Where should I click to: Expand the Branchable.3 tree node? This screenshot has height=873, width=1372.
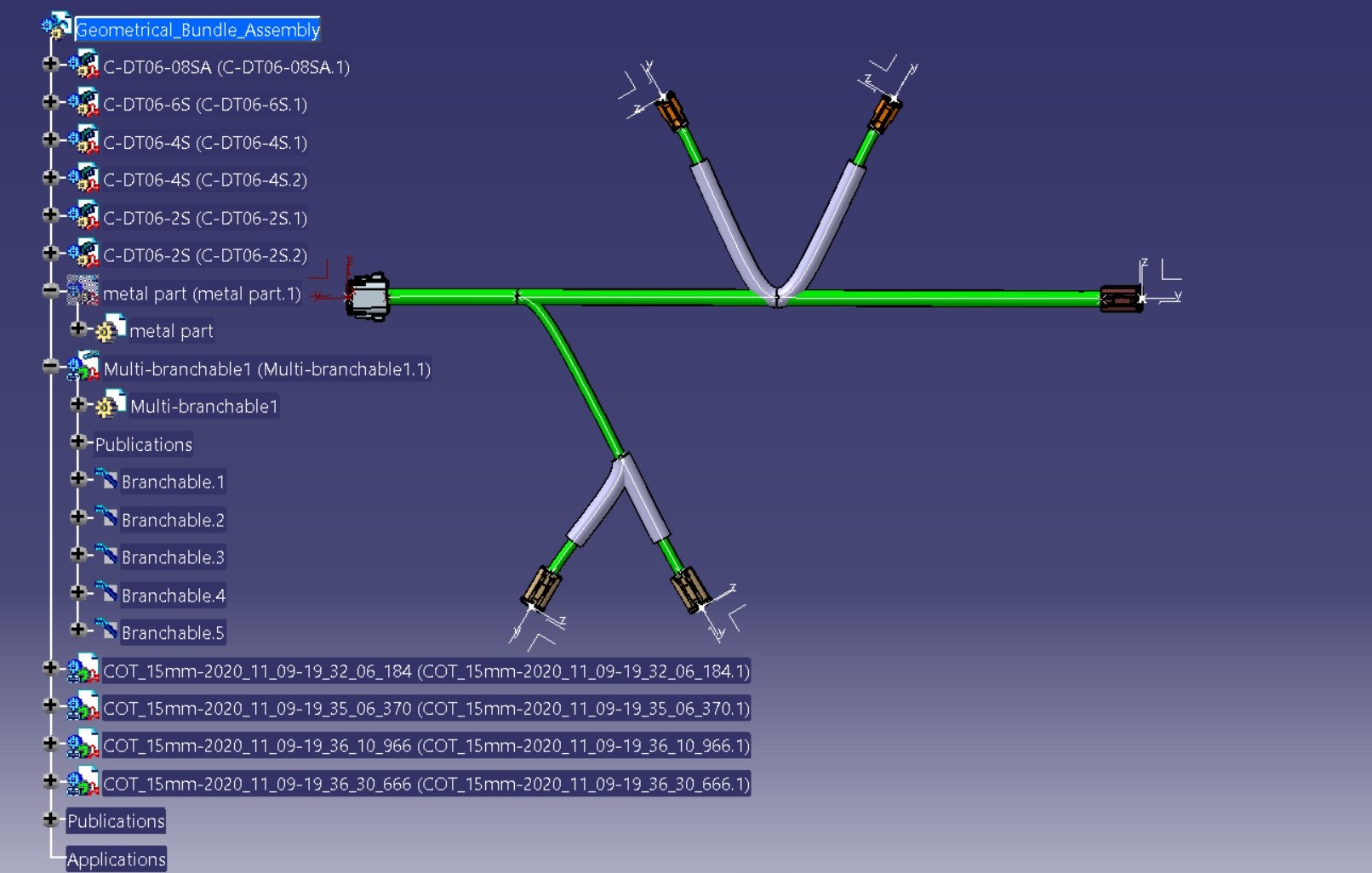(78, 553)
